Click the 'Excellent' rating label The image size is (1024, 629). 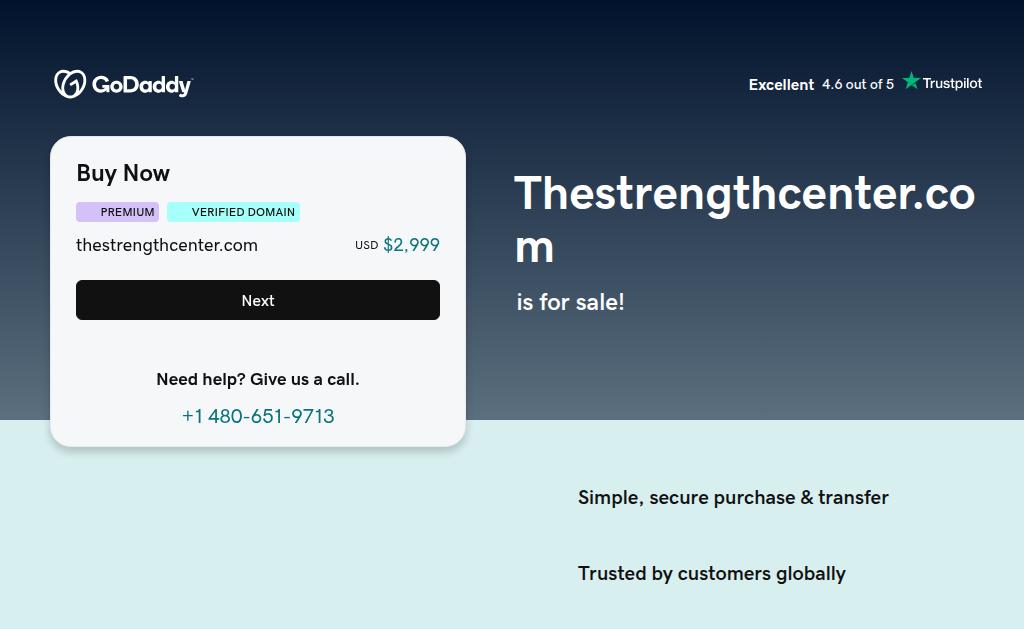click(781, 85)
